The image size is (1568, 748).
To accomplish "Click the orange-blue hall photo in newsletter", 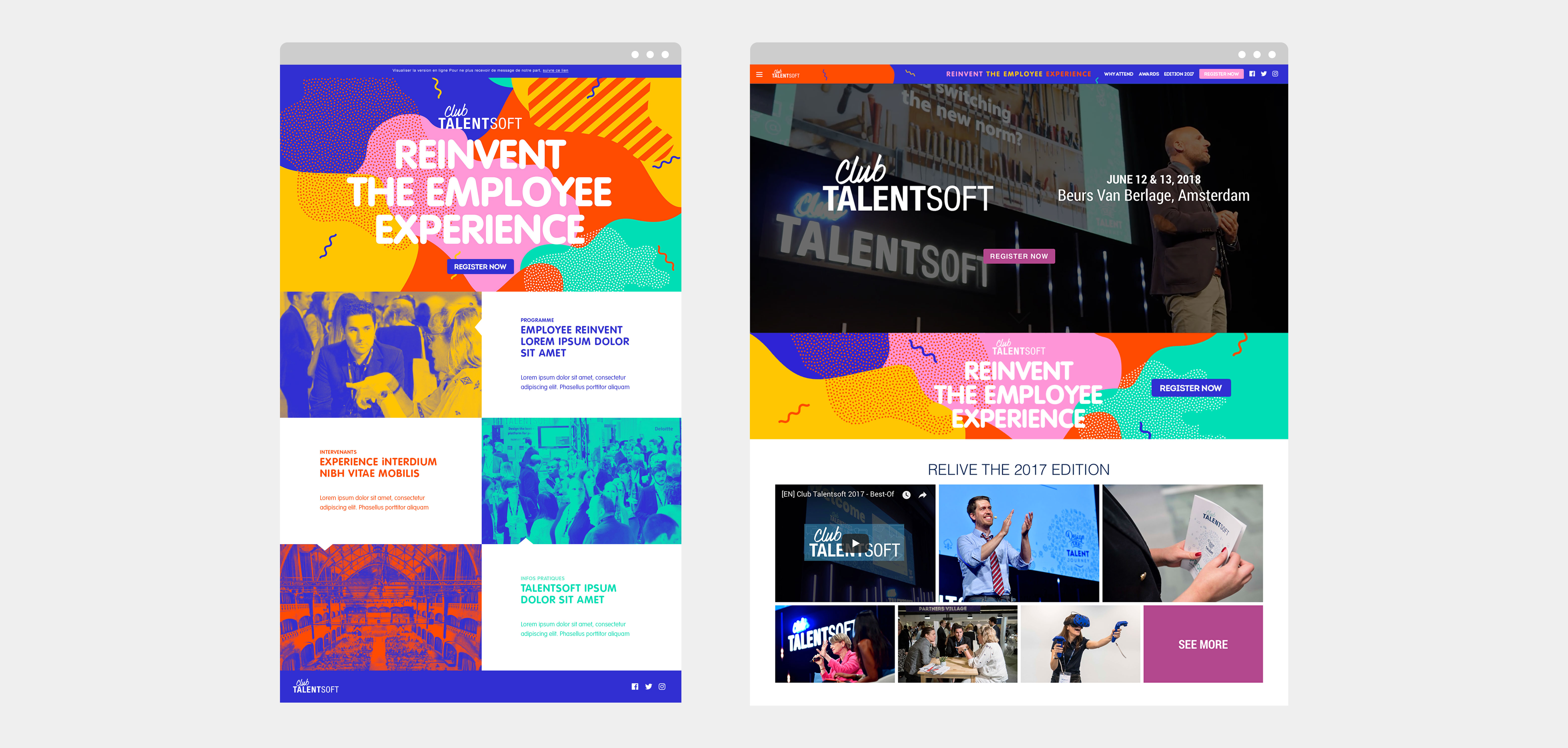I will tap(380, 607).
